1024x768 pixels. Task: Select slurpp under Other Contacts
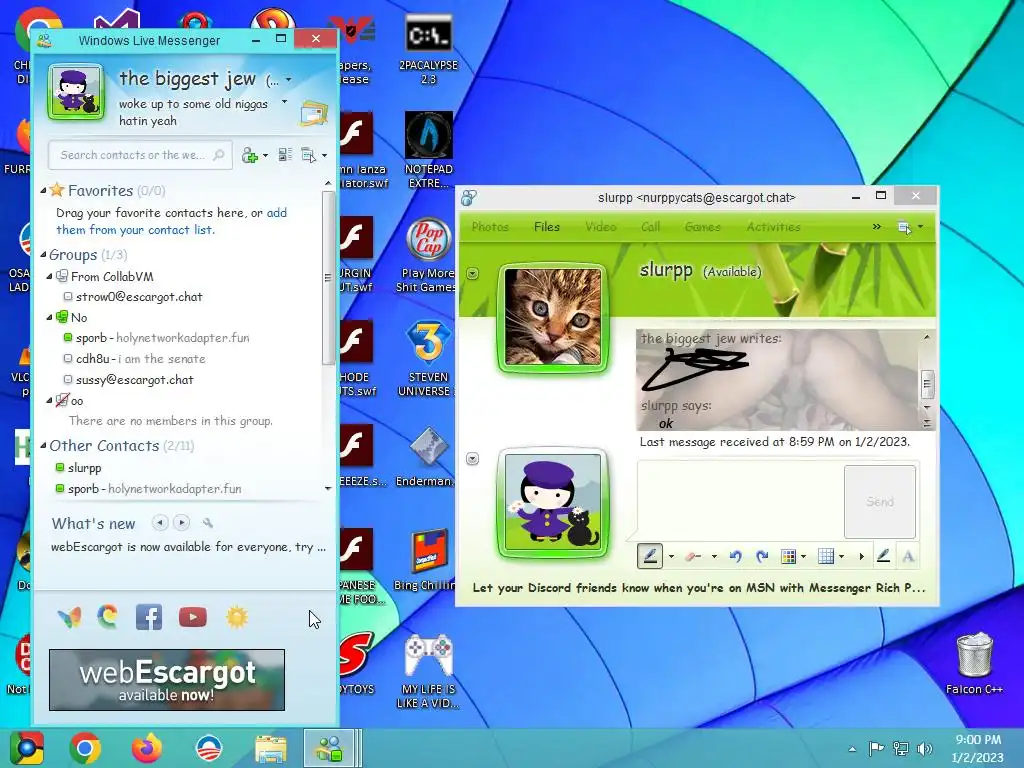84,468
